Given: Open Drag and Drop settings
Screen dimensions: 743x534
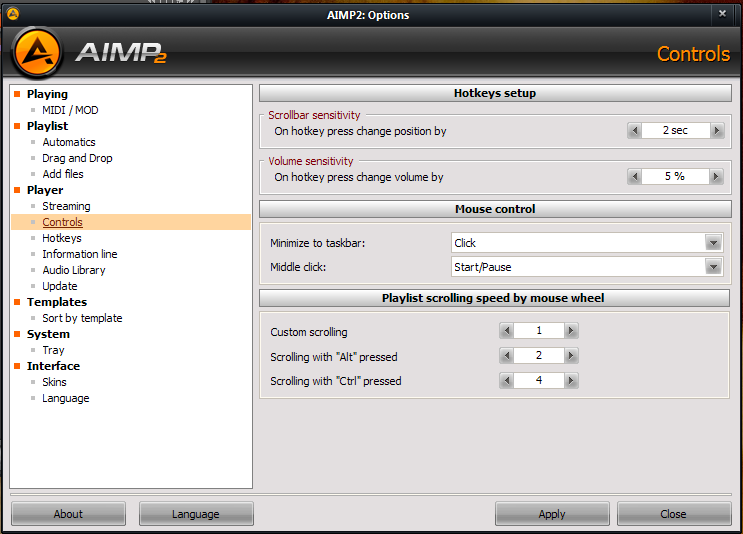Looking at the screenshot, I should pos(77,158).
